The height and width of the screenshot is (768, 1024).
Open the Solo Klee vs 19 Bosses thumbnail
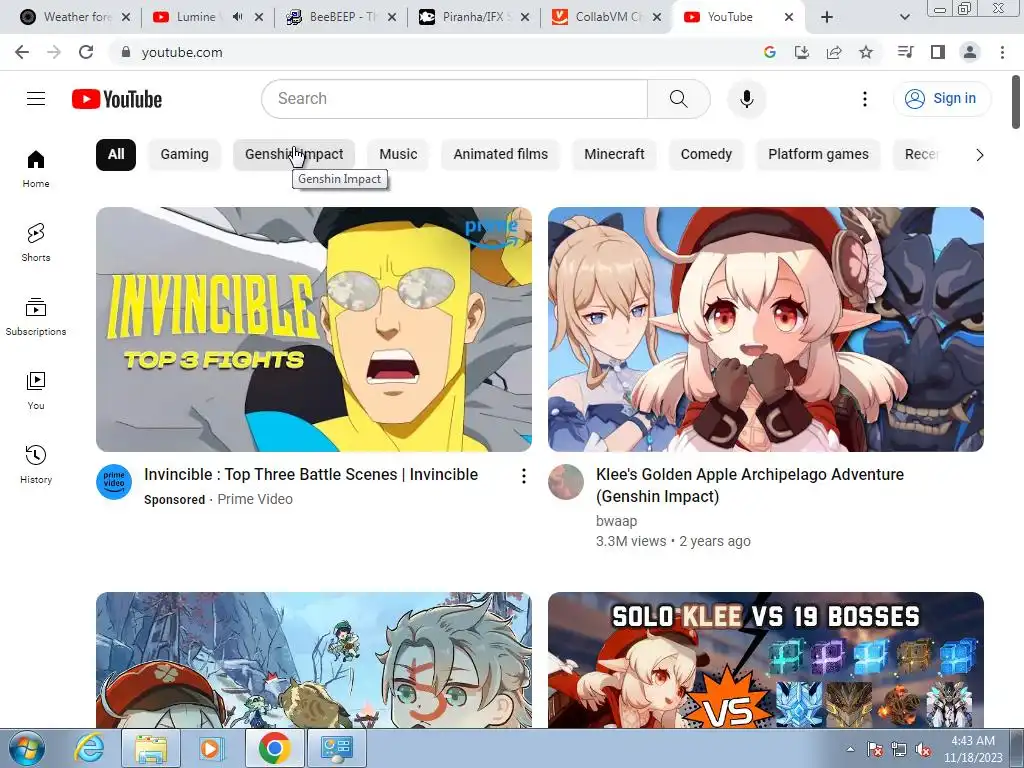[766, 660]
